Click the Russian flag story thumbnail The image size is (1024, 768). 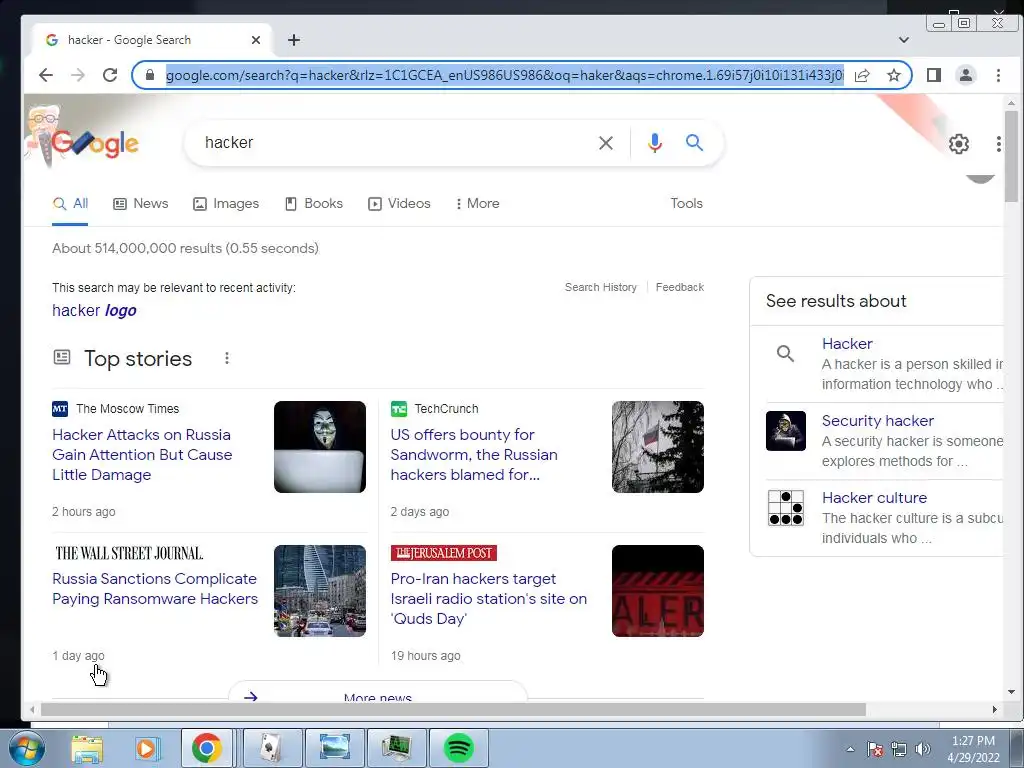658,447
